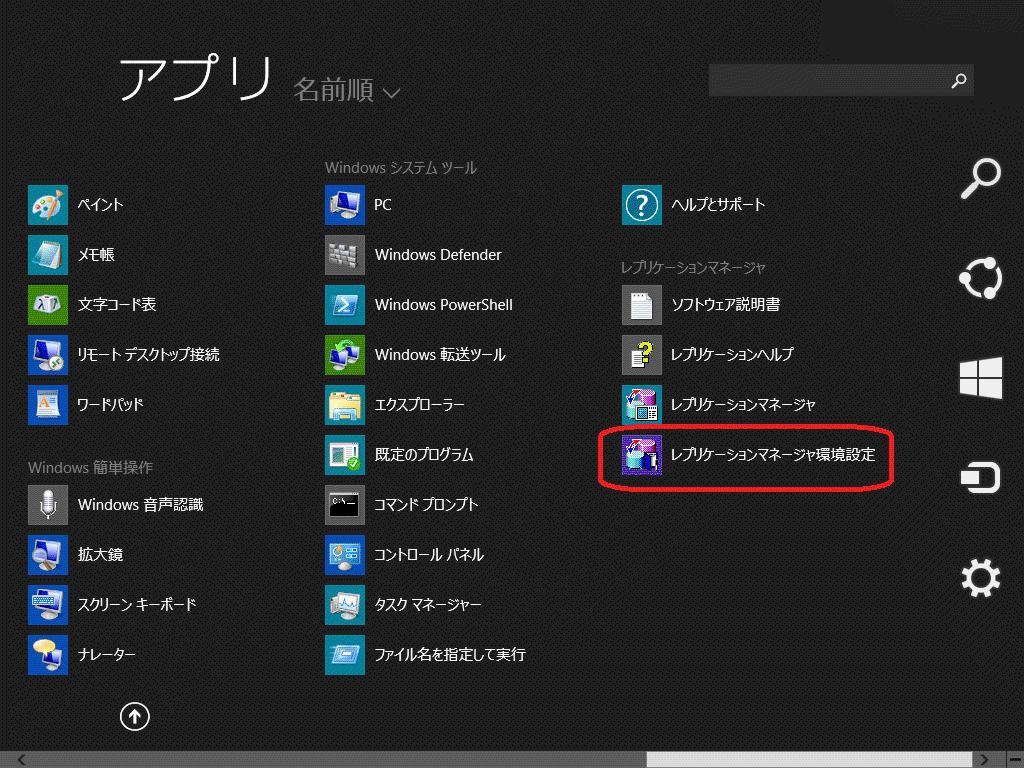Open the Search charm

981,178
